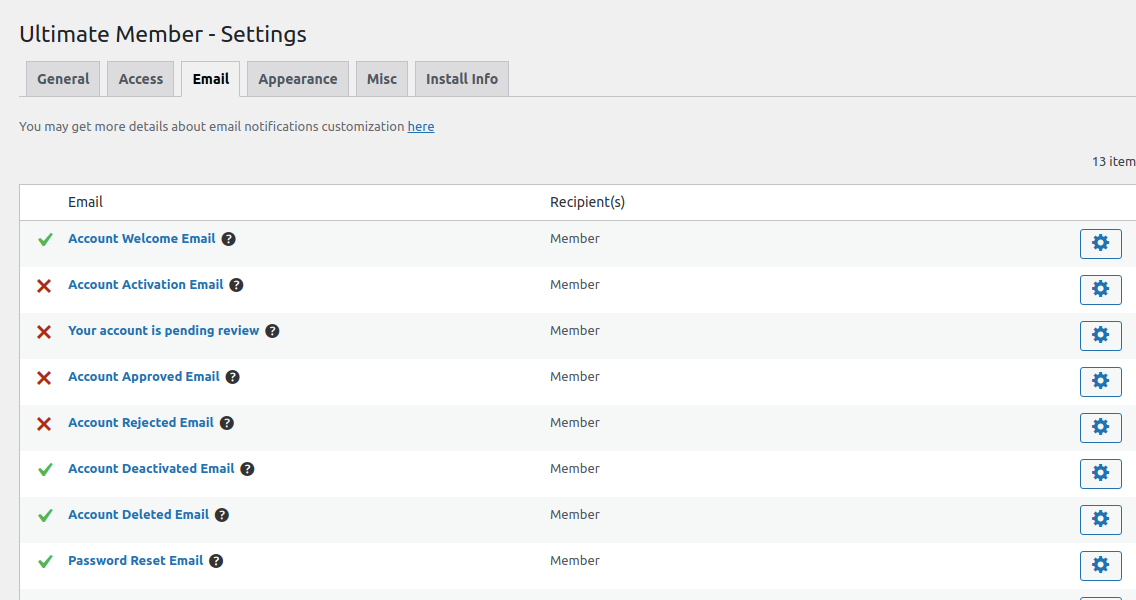This screenshot has width=1136, height=600.
Task: Open the Install Info tab
Action: click(x=462, y=79)
